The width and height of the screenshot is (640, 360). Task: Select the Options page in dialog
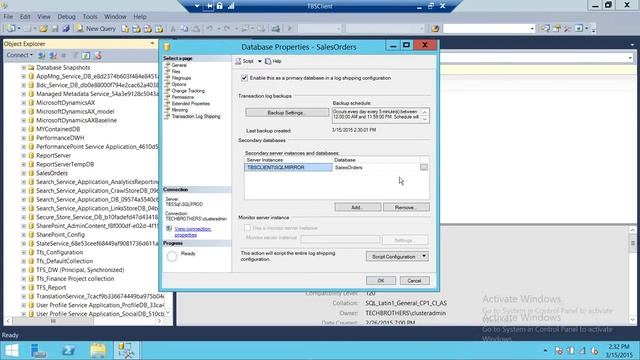pyautogui.click(x=179, y=84)
